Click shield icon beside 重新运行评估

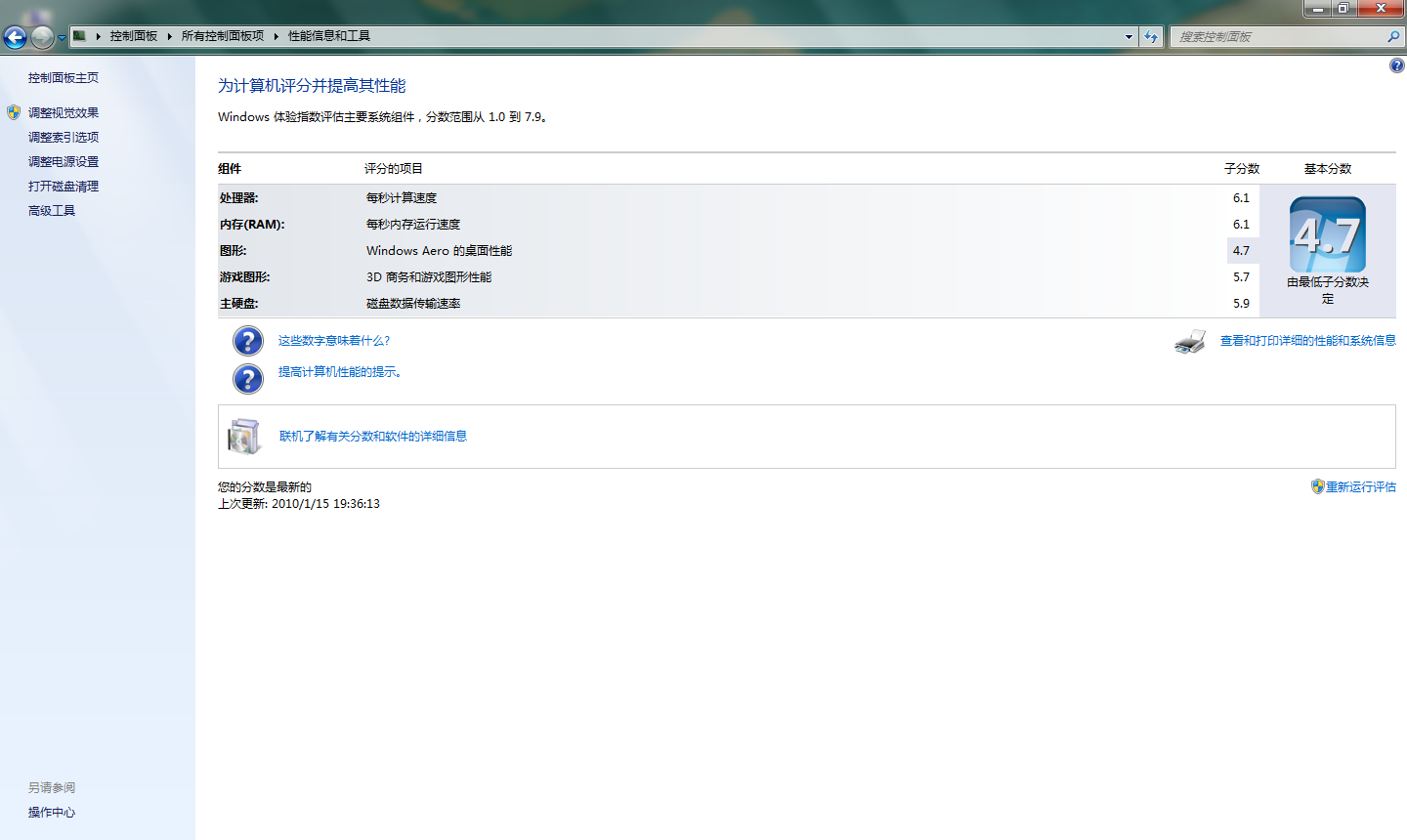tap(1317, 486)
